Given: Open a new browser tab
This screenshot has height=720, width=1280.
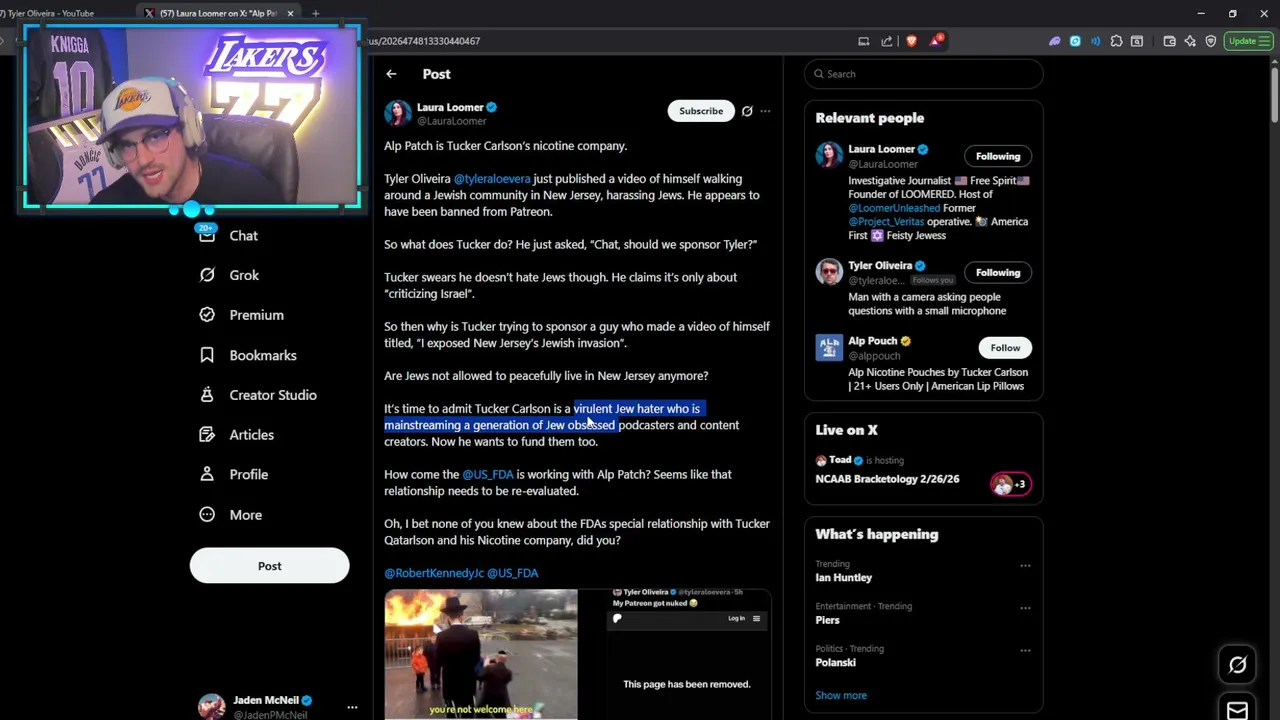Looking at the screenshot, I should pyautogui.click(x=315, y=13).
